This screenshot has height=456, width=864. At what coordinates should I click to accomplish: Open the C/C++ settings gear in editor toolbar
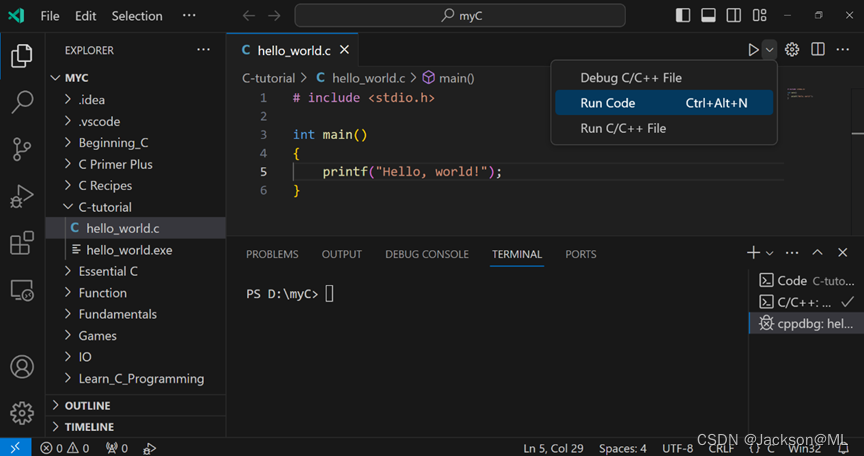pyautogui.click(x=792, y=50)
